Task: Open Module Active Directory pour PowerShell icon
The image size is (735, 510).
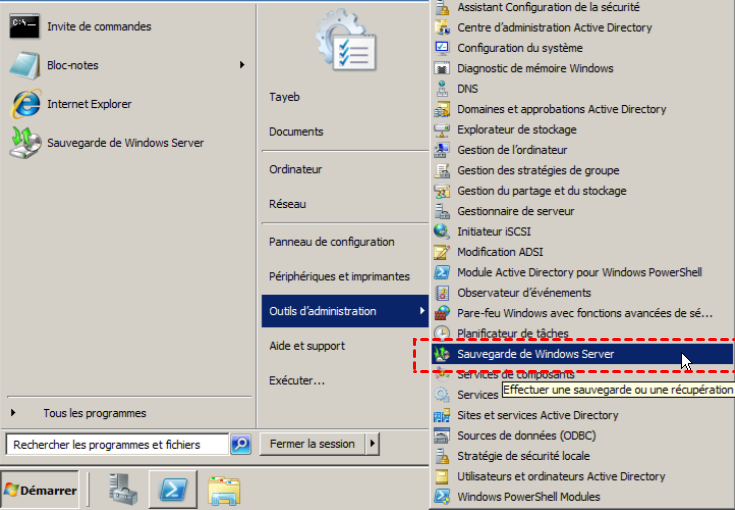Action: pyautogui.click(x=442, y=272)
